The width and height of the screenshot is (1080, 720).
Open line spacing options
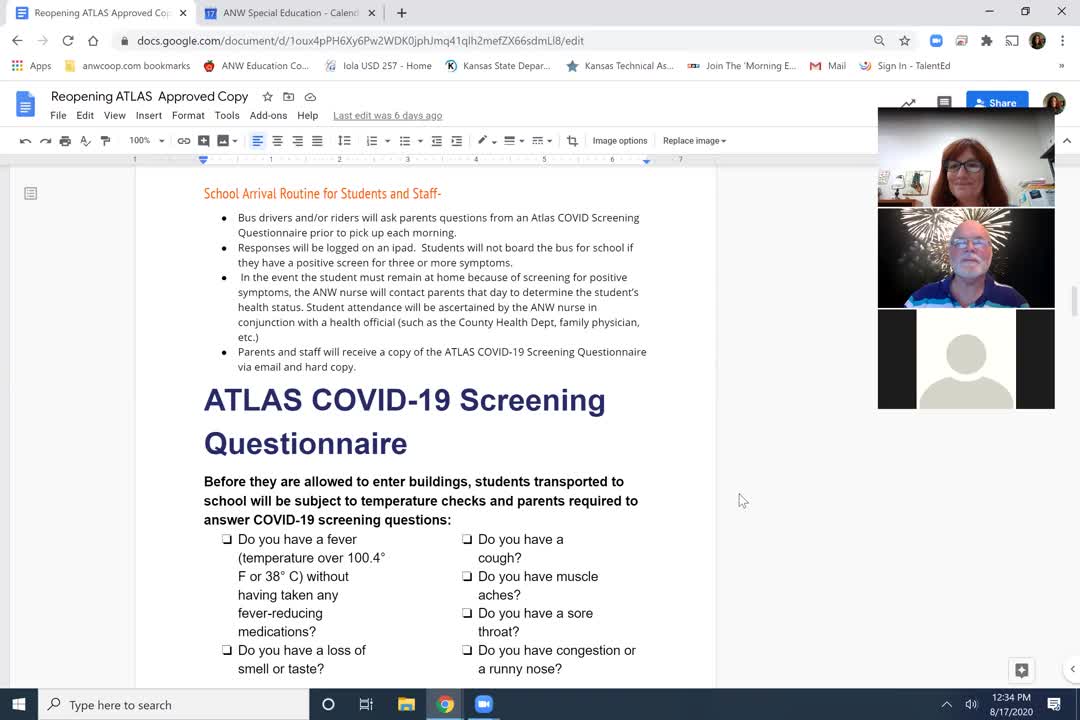(x=344, y=141)
